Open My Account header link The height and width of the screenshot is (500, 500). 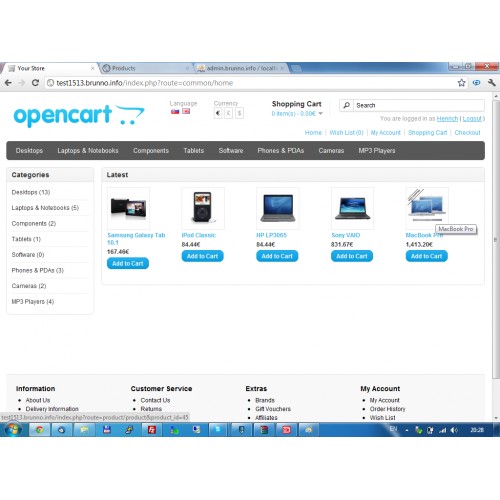[x=386, y=133]
